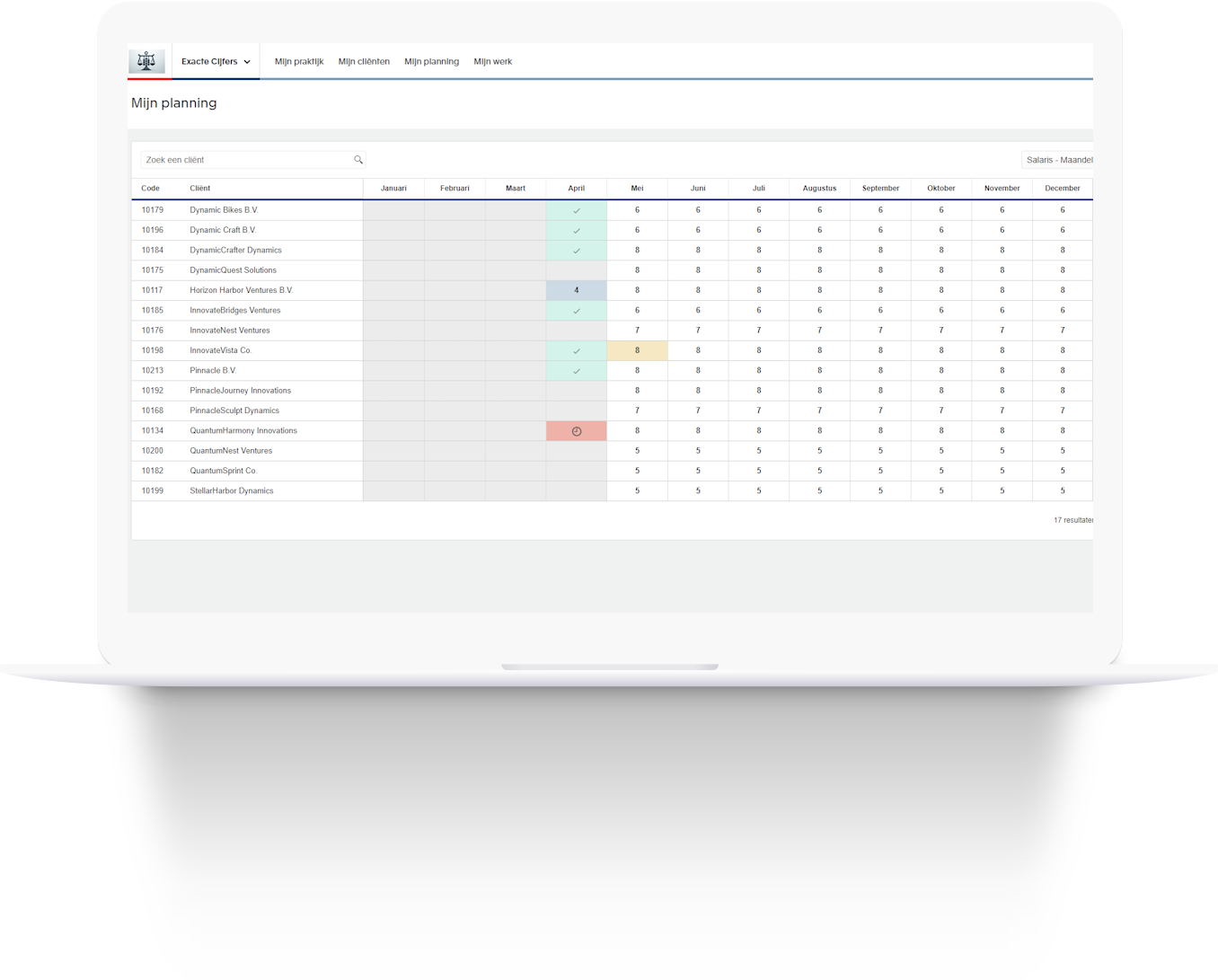The height and width of the screenshot is (980, 1218).
Task: Select client code 10134
Action: tap(153, 430)
